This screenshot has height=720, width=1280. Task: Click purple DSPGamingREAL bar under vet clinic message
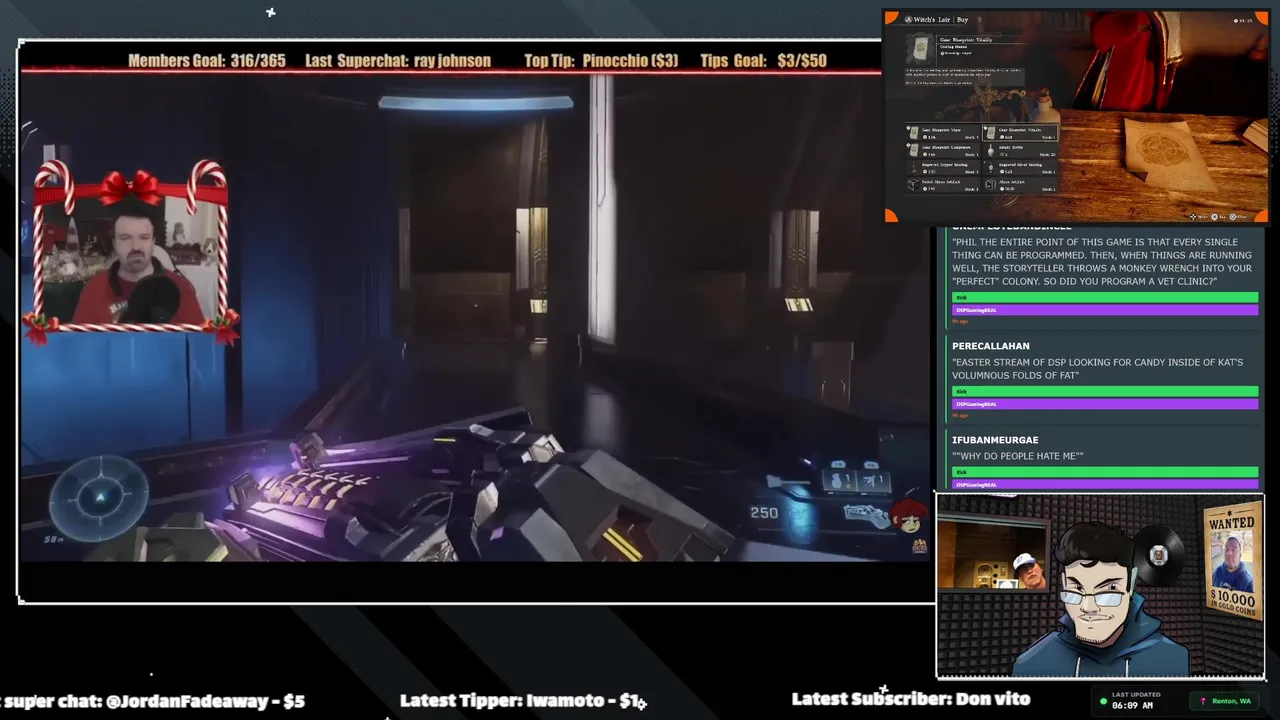click(1105, 310)
